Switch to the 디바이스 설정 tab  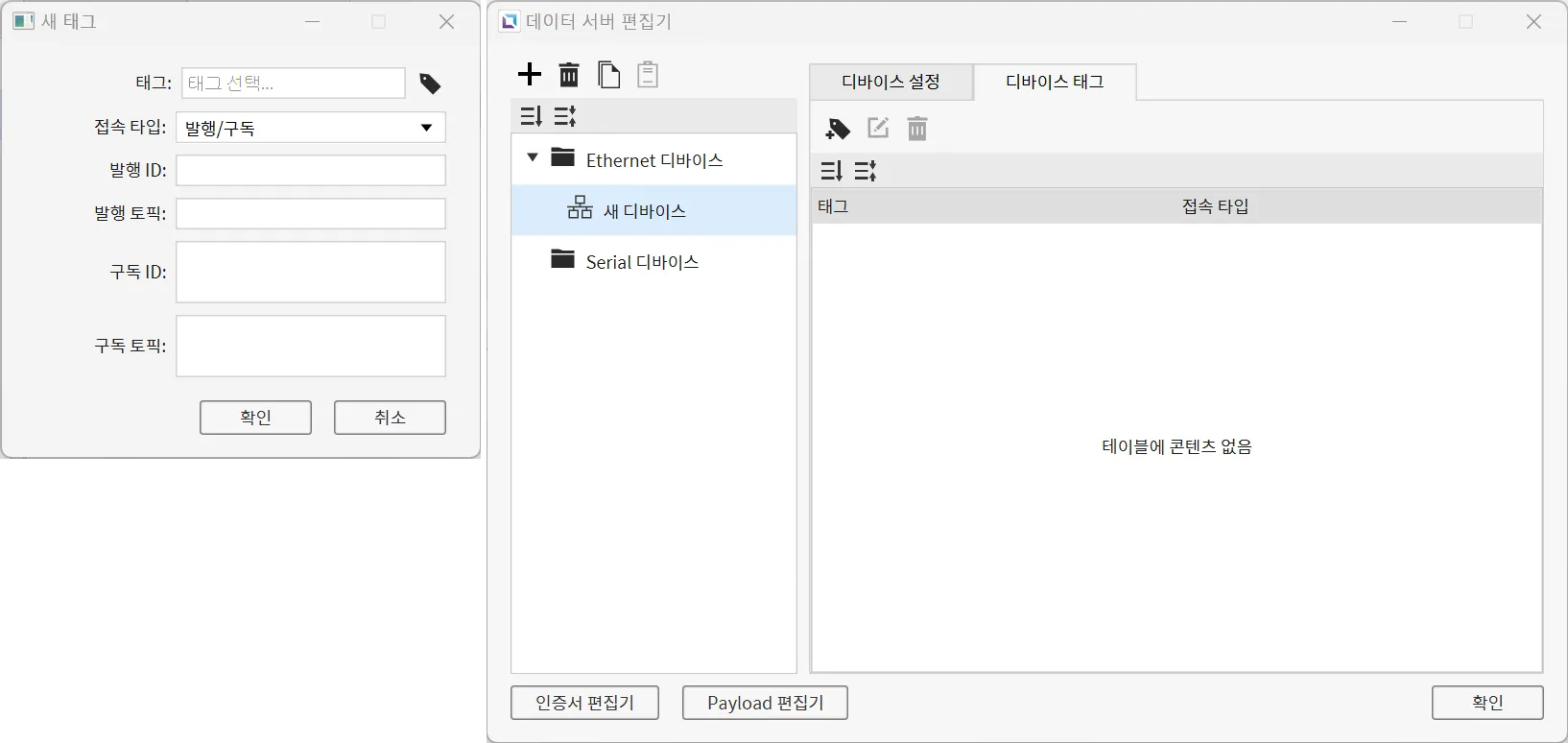pos(891,82)
